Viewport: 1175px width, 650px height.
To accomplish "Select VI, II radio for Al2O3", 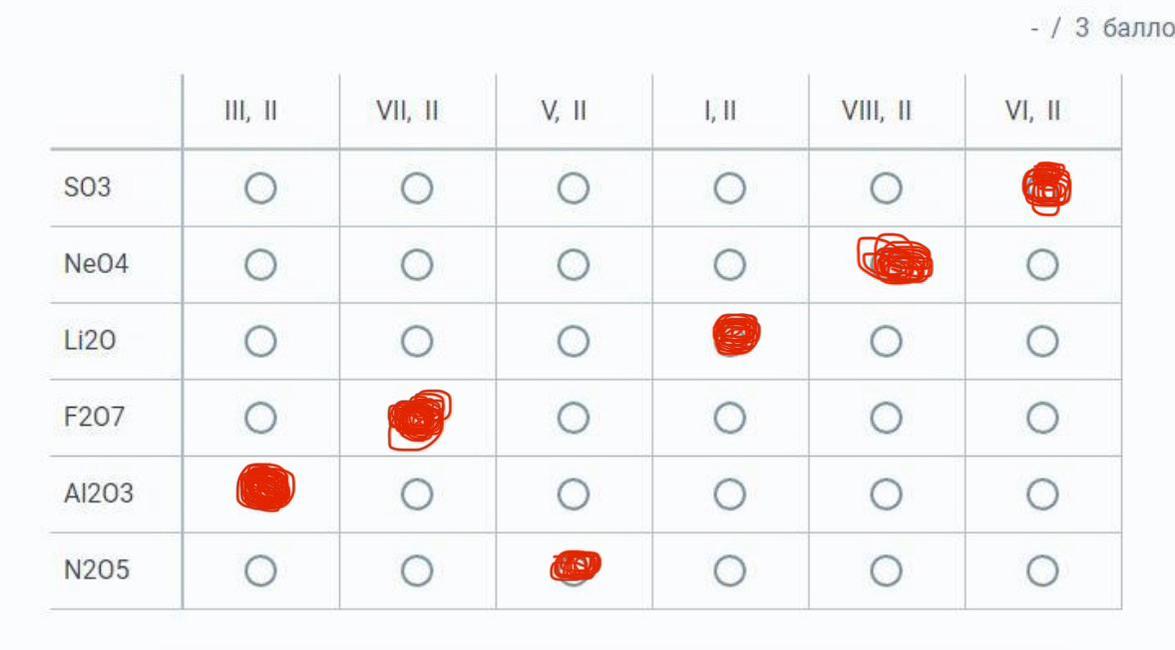I will [1042, 494].
